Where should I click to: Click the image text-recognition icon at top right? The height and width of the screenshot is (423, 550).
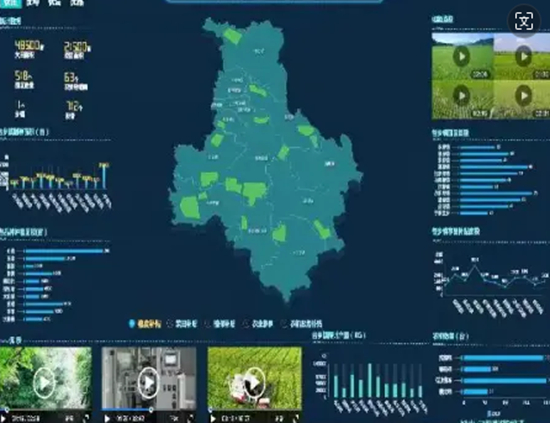click(524, 22)
